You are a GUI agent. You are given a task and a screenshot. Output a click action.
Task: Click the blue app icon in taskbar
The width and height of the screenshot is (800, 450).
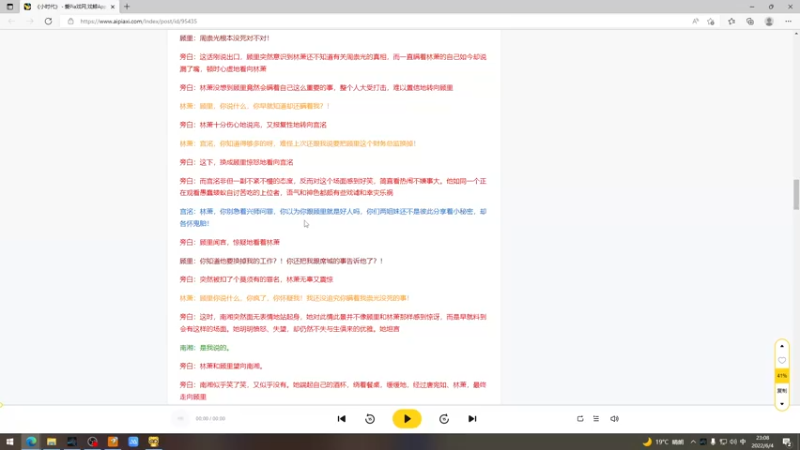click(133, 442)
